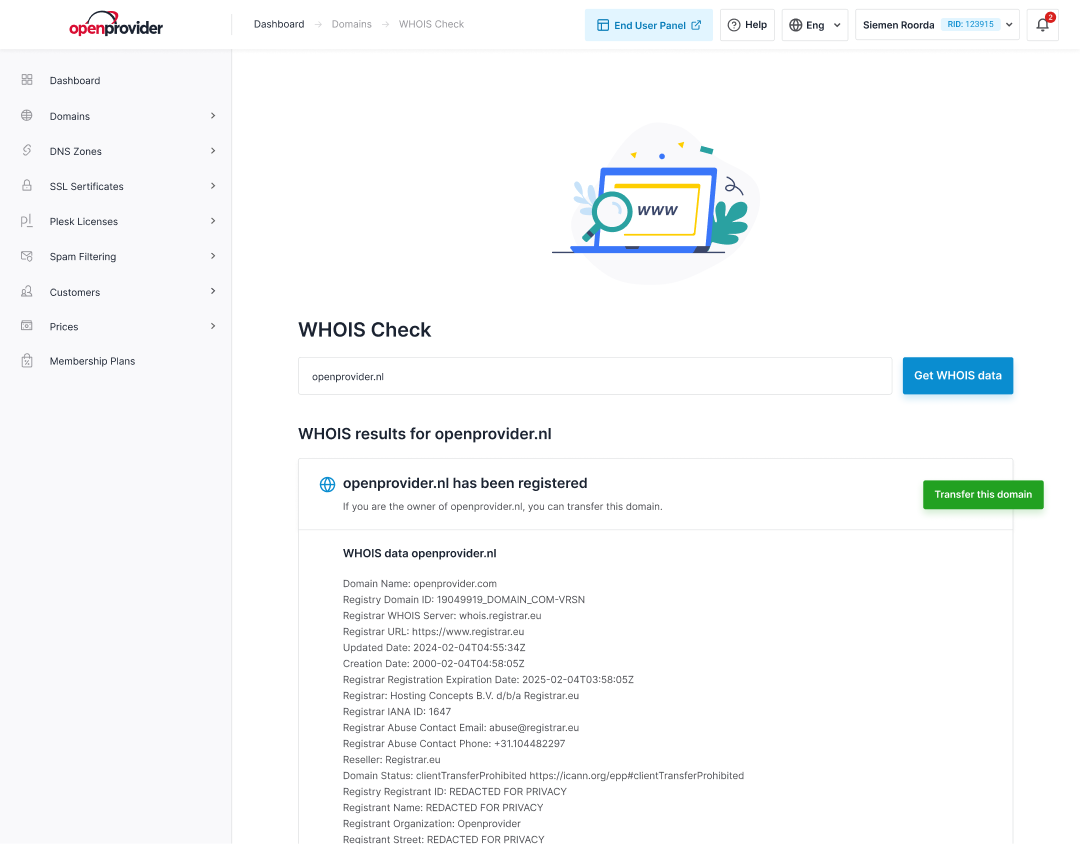The image size is (1080, 844).
Task: Click the DNS Zones icon in sidebar
Action: point(27,150)
